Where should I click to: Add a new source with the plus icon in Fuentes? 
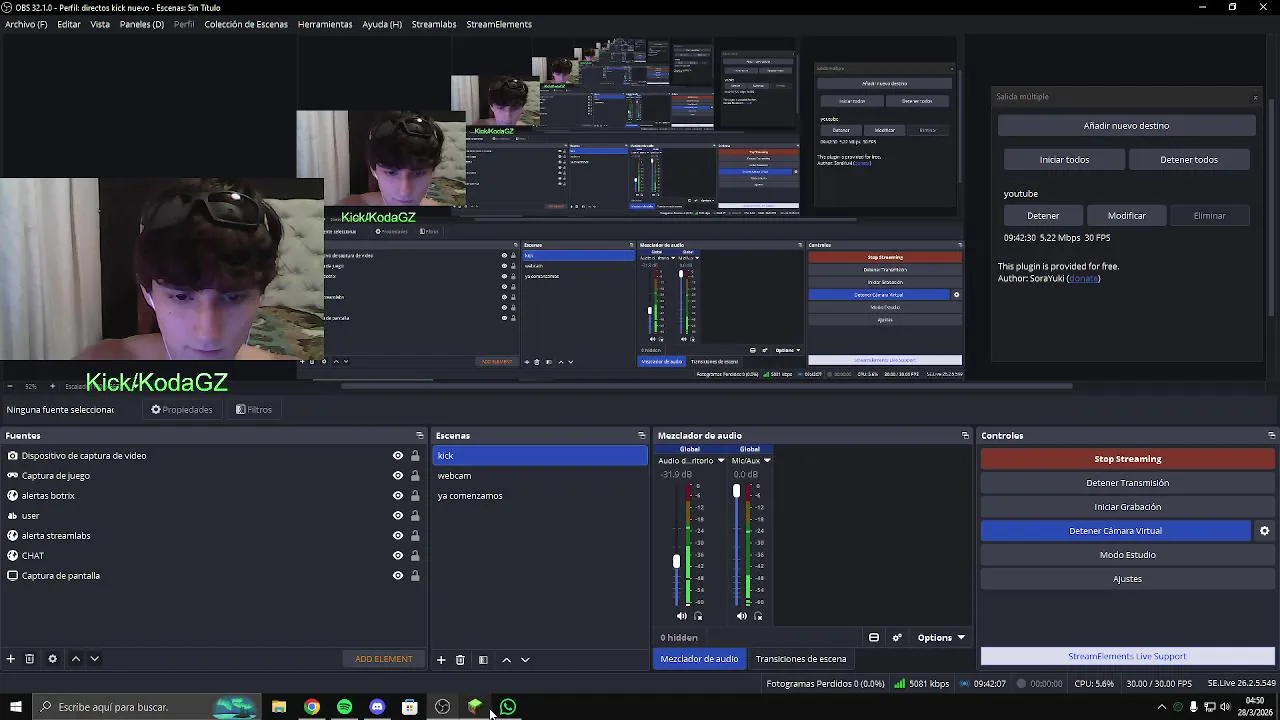(11, 659)
